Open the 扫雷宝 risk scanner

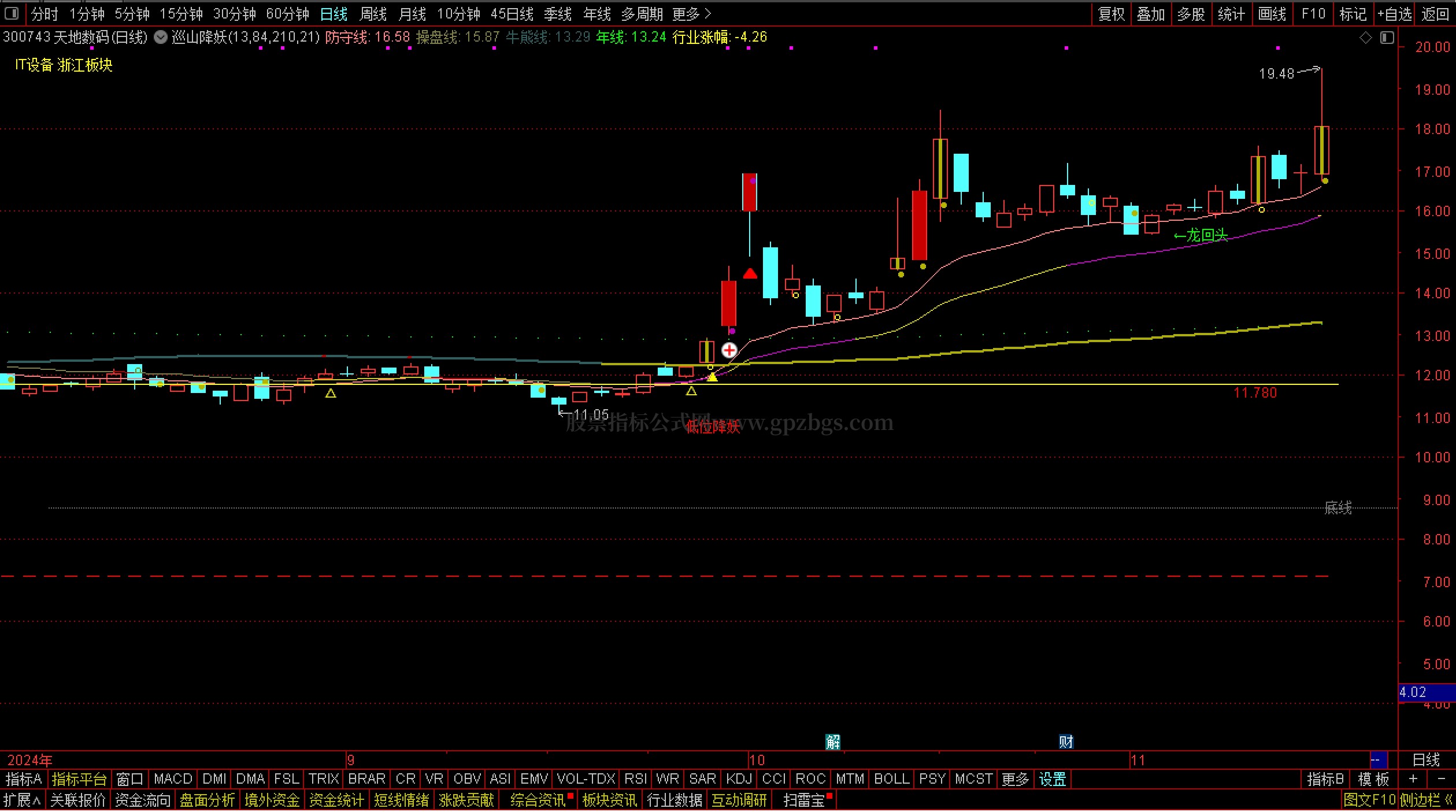804,800
